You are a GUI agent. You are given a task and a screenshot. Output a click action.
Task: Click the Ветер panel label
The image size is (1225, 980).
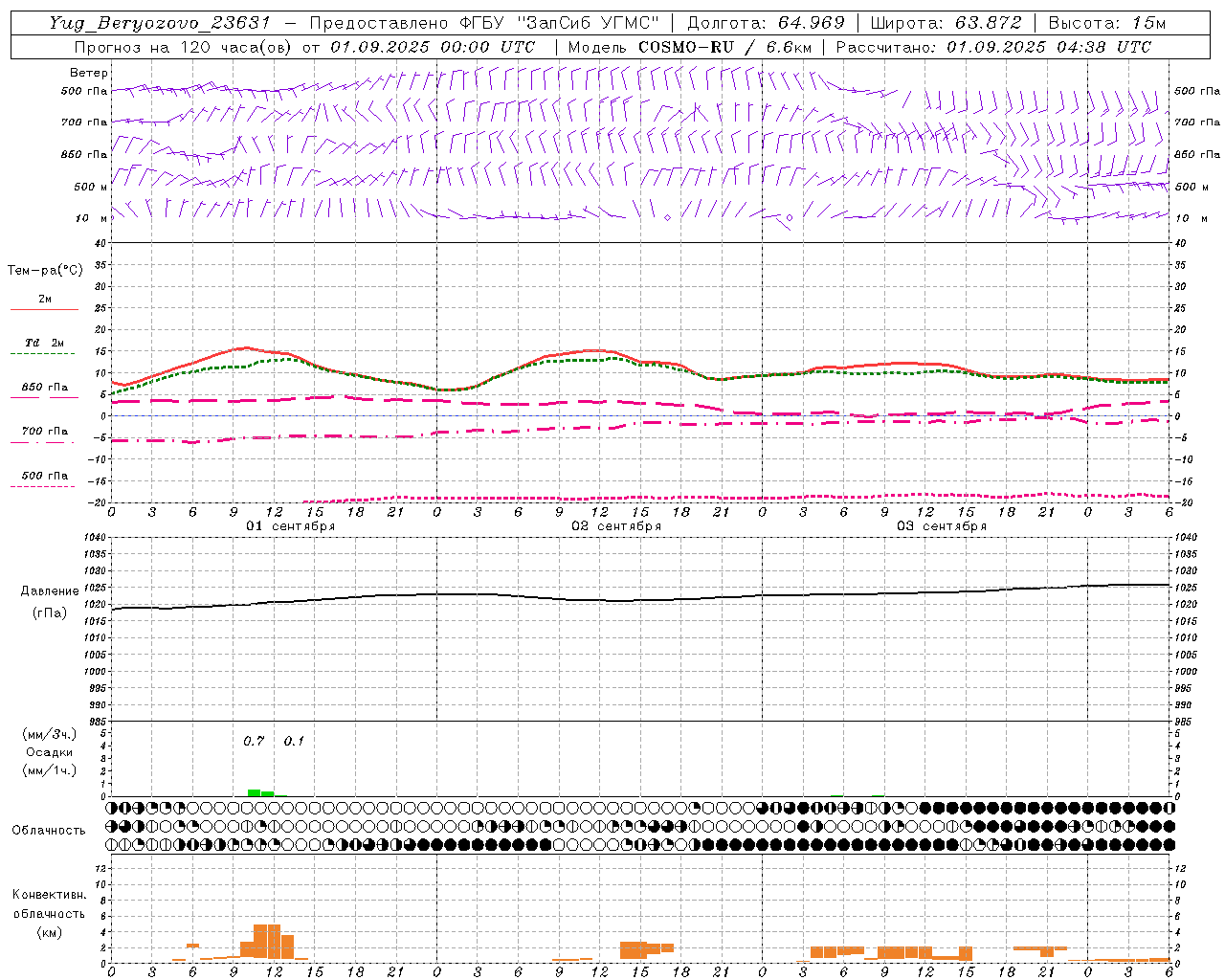89,73
